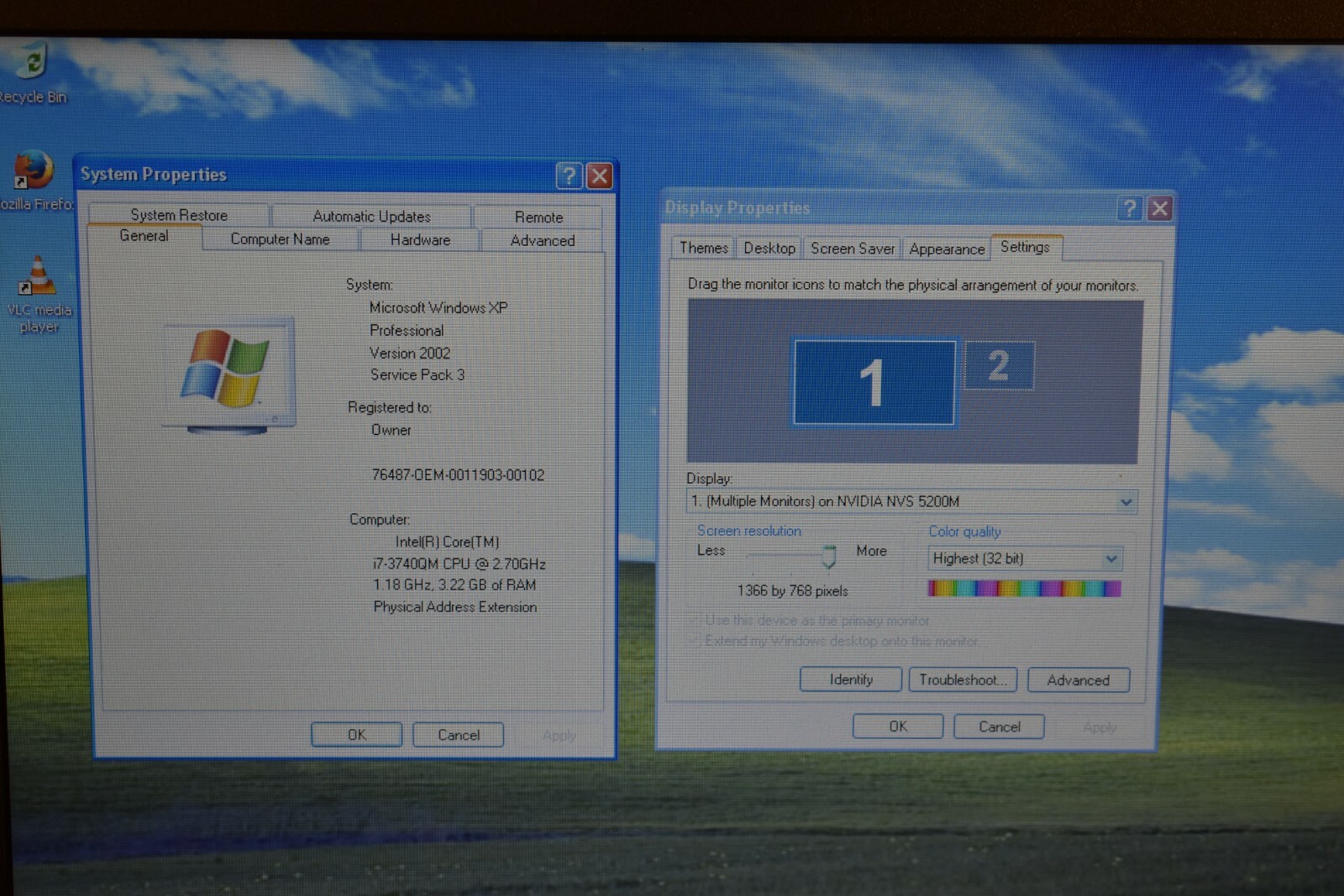1344x896 pixels.
Task: Select monitor 1 icon in arrangement preview
Action: [x=874, y=382]
